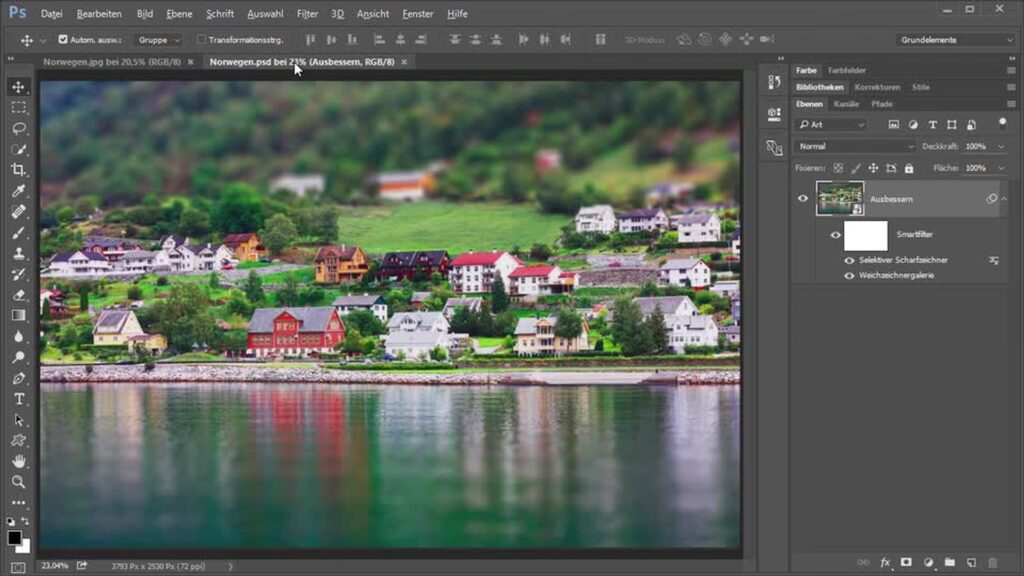This screenshot has width=1024, height=576.
Task: Open the Normal blend mode dropdown
Action: (x=855, y=146)
